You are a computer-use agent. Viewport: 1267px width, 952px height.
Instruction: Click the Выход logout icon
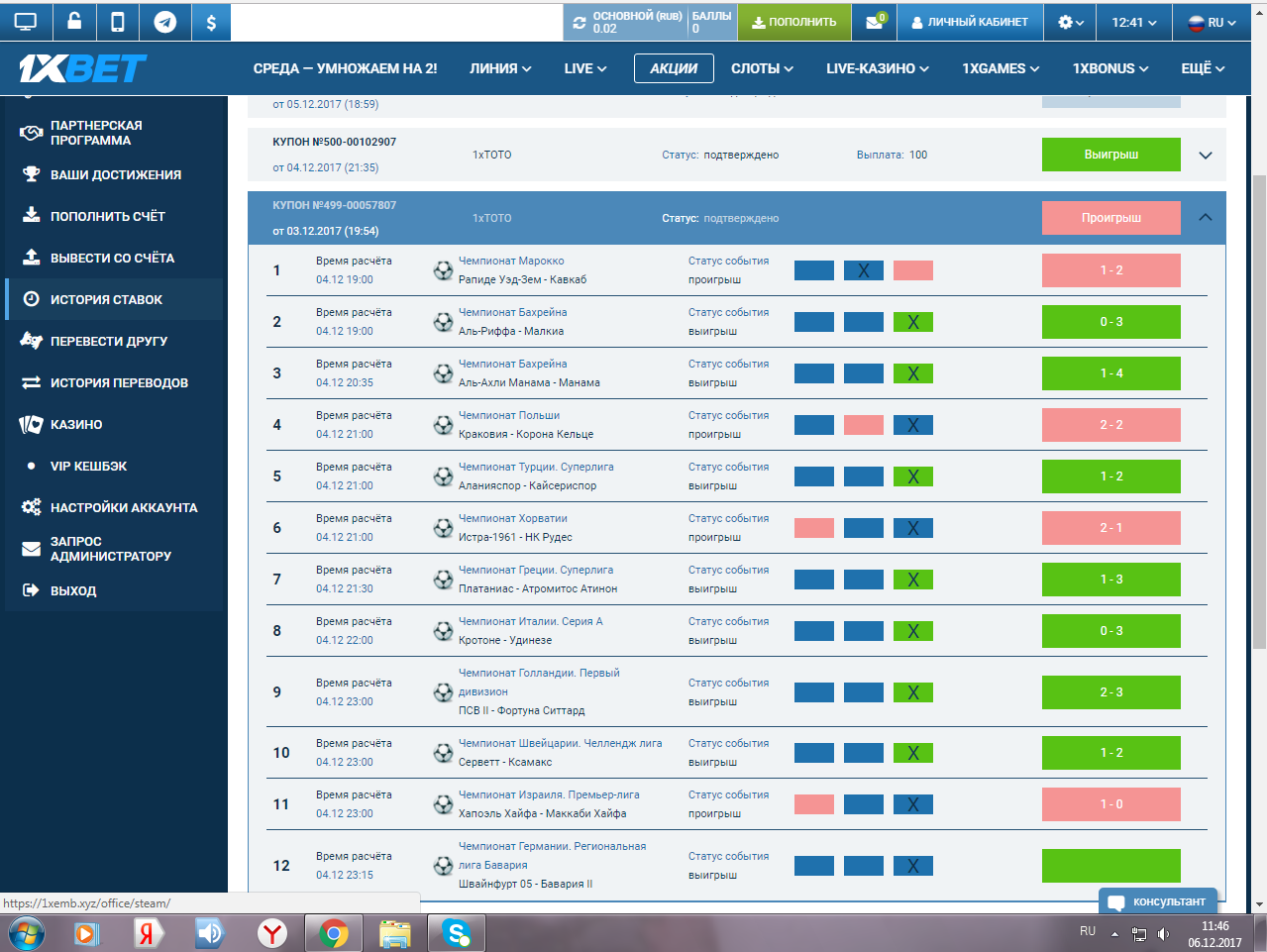tap(32, 590)
